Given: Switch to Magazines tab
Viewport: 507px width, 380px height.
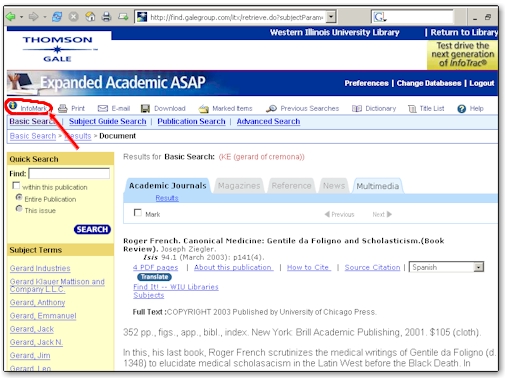Looking at the screenshot, I should tap(239, 186).
